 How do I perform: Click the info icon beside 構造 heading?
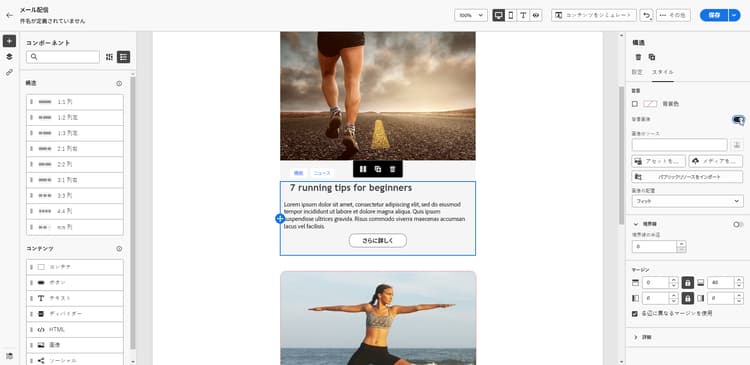point(119,83)
